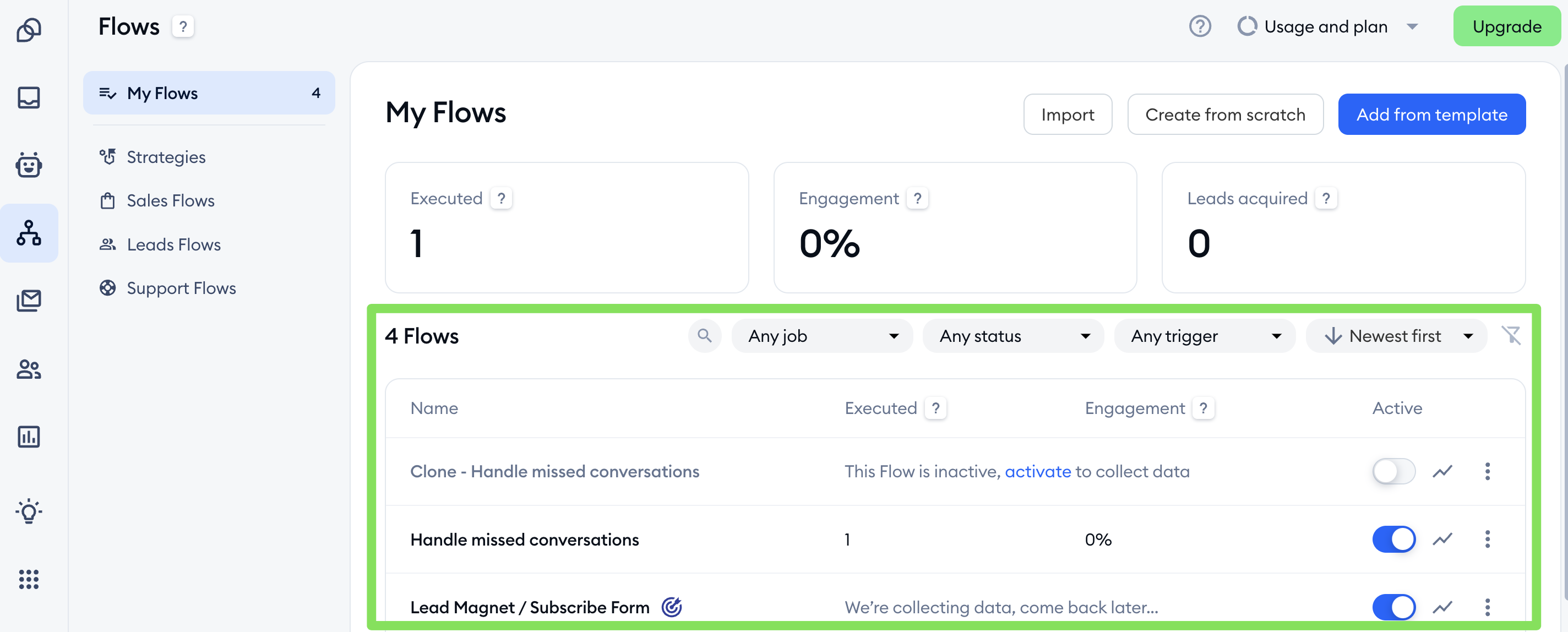This screenshot has height=632, width=1568.
Task: Open the Flows sidebar icon
Action: coord(29,233)
